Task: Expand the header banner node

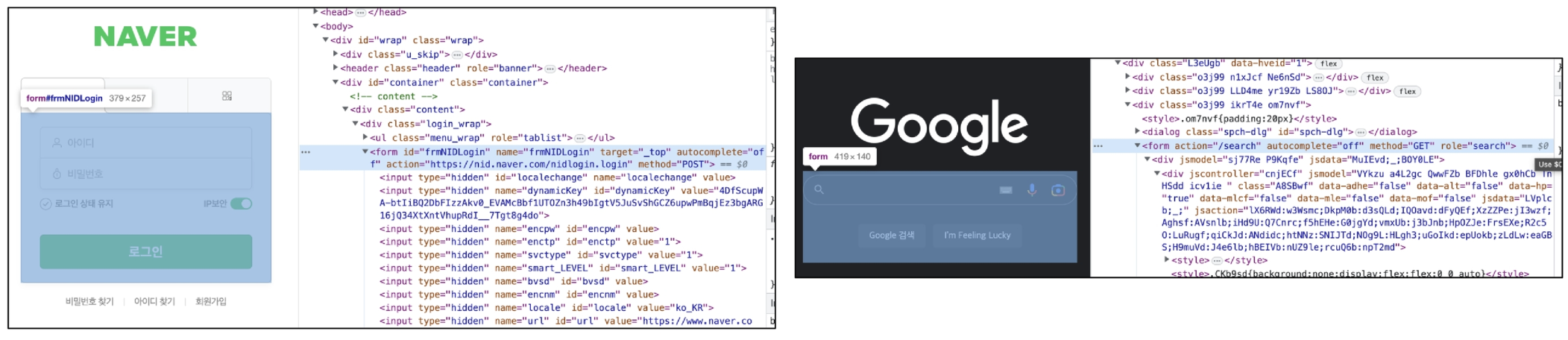Action: pyautogui.click(x=336, y=68)
